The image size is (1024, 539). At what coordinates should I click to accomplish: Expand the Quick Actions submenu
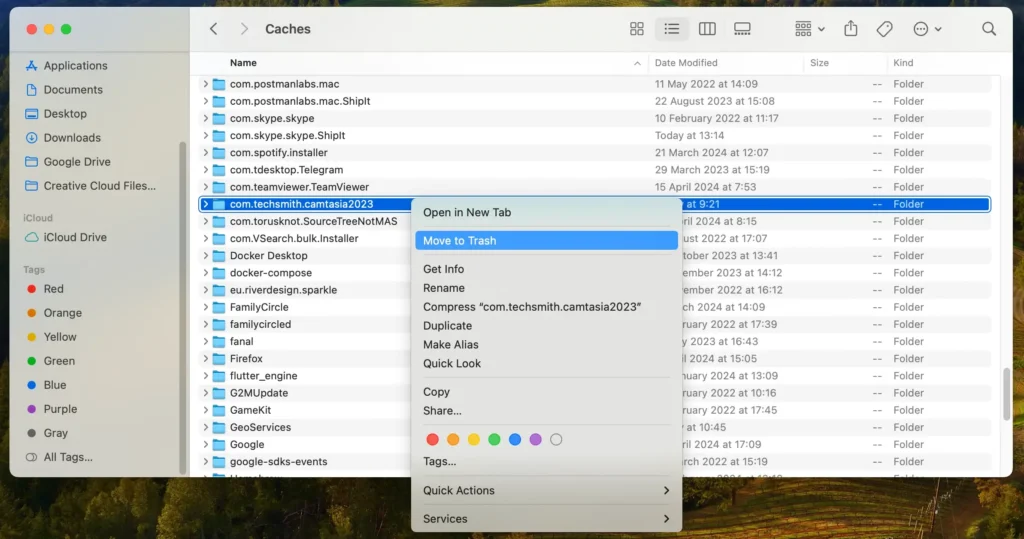pos(546,491)
